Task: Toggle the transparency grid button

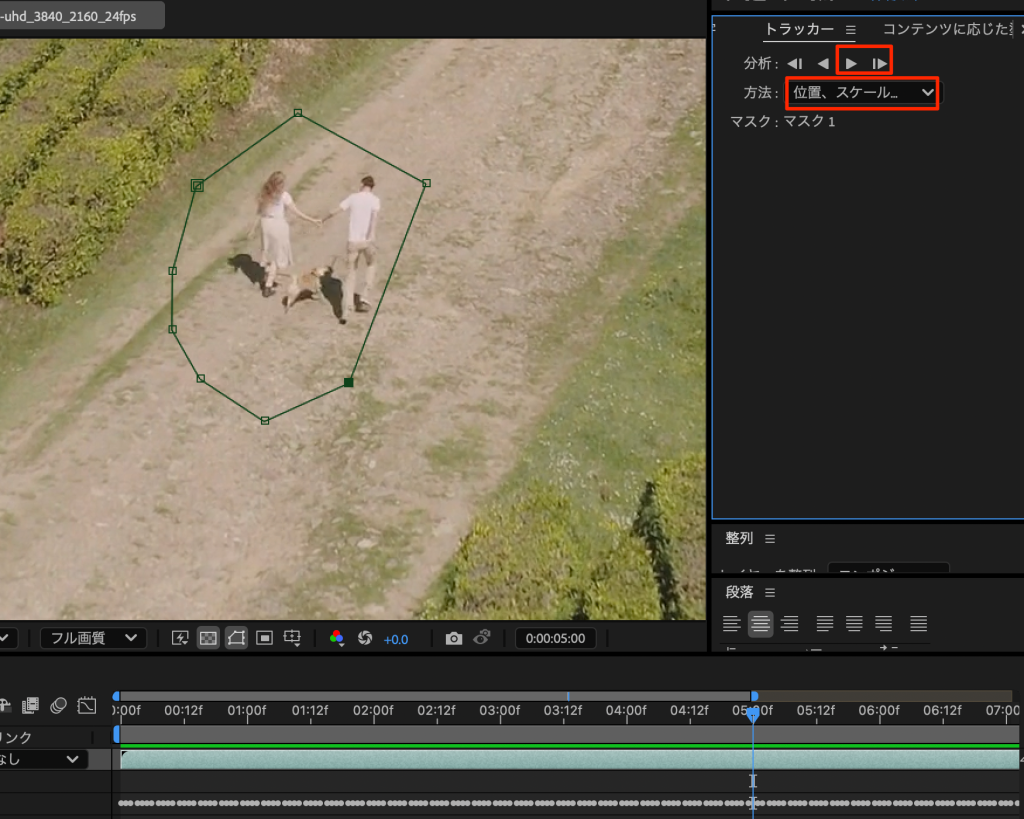Action: pyautogui.click(x=208, y=638)
